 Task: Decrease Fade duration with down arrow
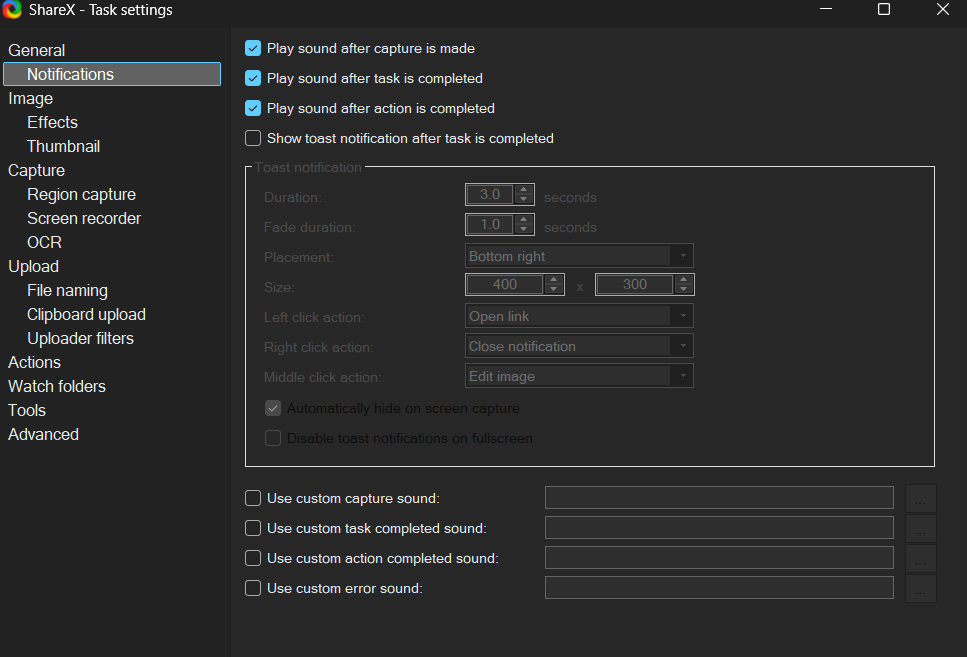tap(524, 229)
